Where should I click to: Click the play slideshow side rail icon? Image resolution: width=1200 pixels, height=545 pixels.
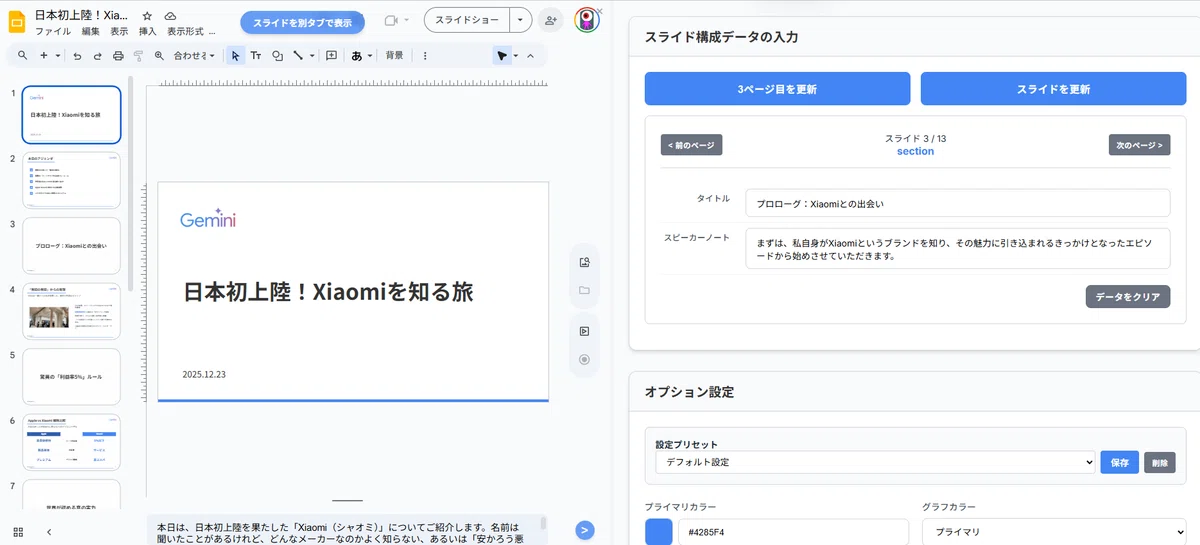coord(584,331)
